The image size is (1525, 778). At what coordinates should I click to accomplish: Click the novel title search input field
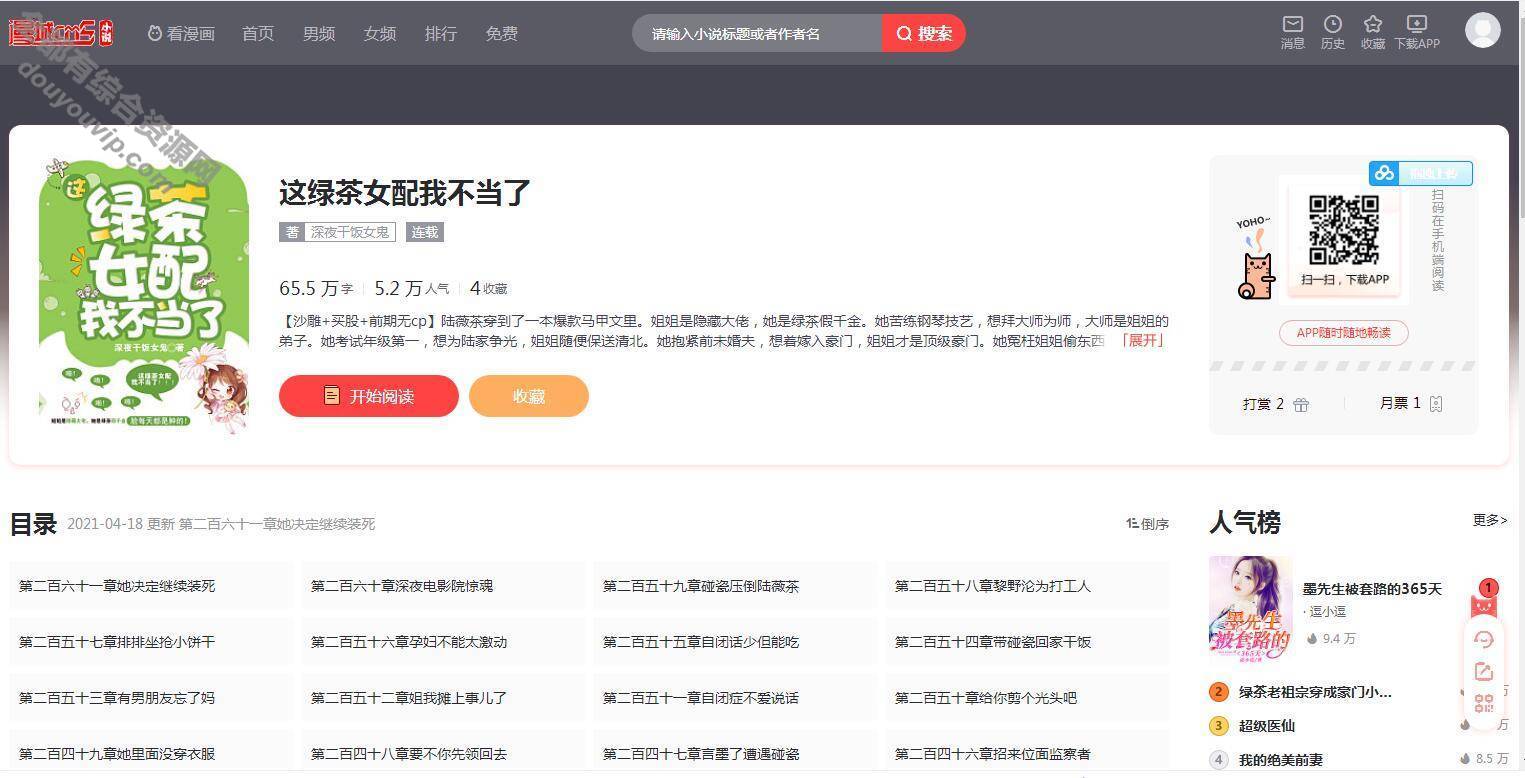click(x=757, y=33)
